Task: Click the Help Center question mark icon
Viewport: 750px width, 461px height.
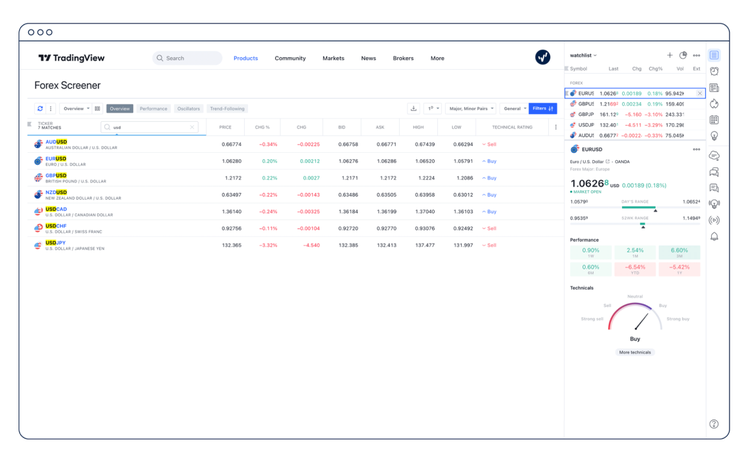Action: tap(714, 424)
